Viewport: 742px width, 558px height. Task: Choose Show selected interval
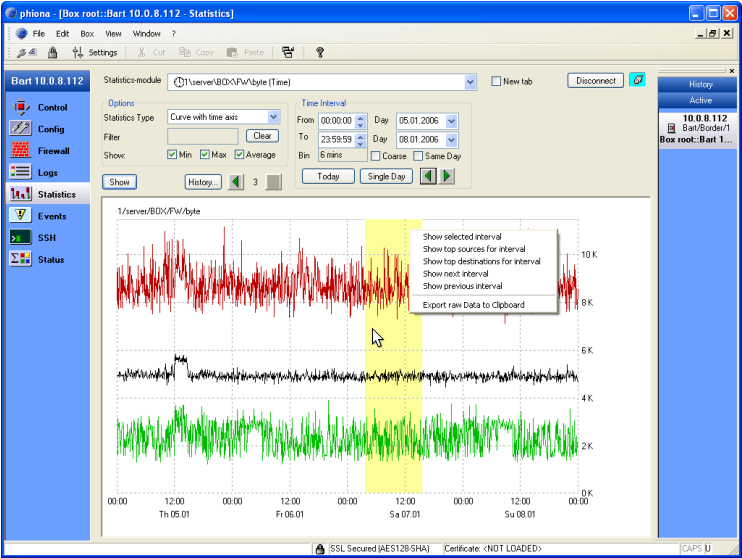point(483,237)
